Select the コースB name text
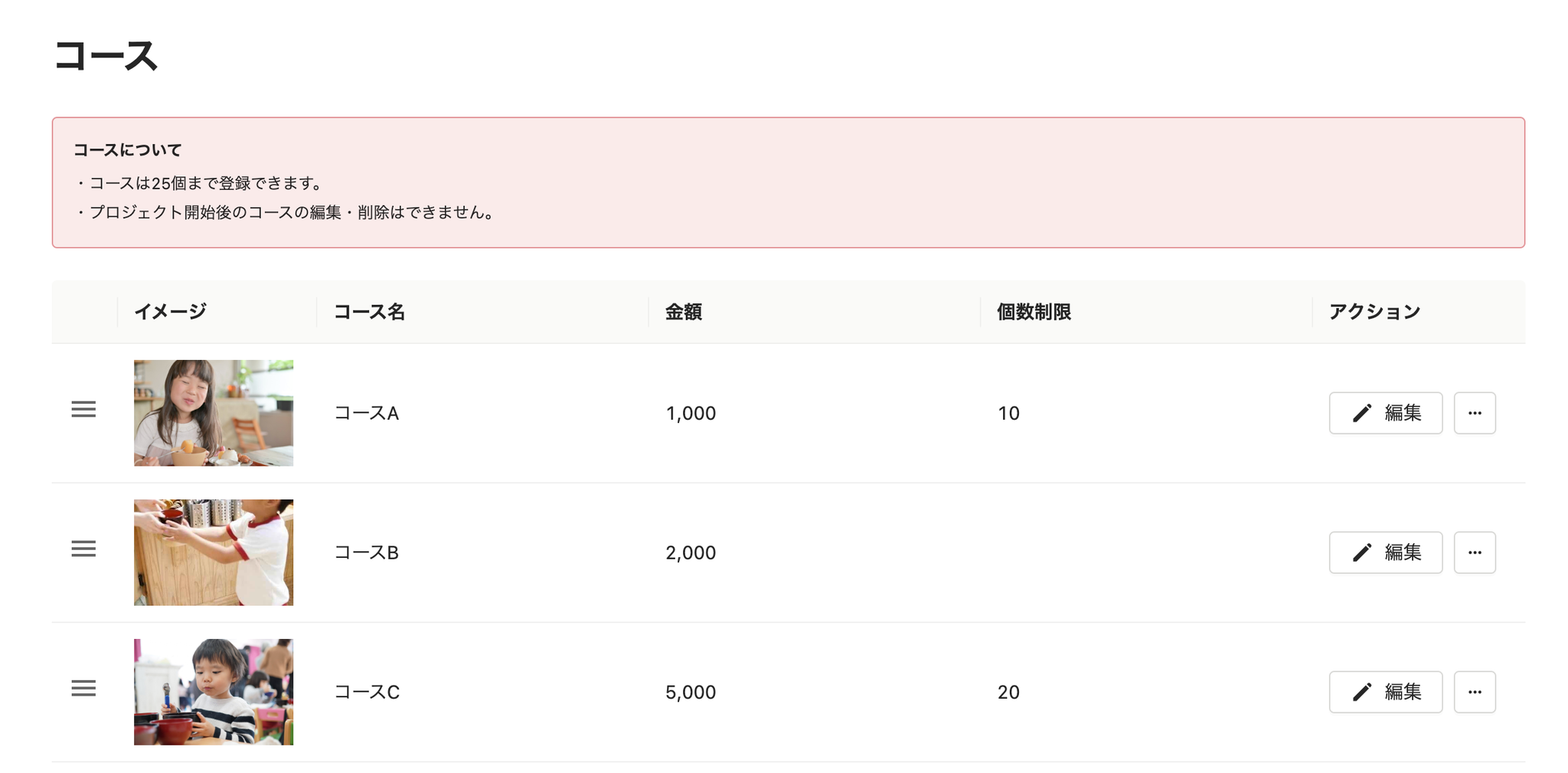The width and height of the screenshot is (1568, 773). tap(367, 552)
